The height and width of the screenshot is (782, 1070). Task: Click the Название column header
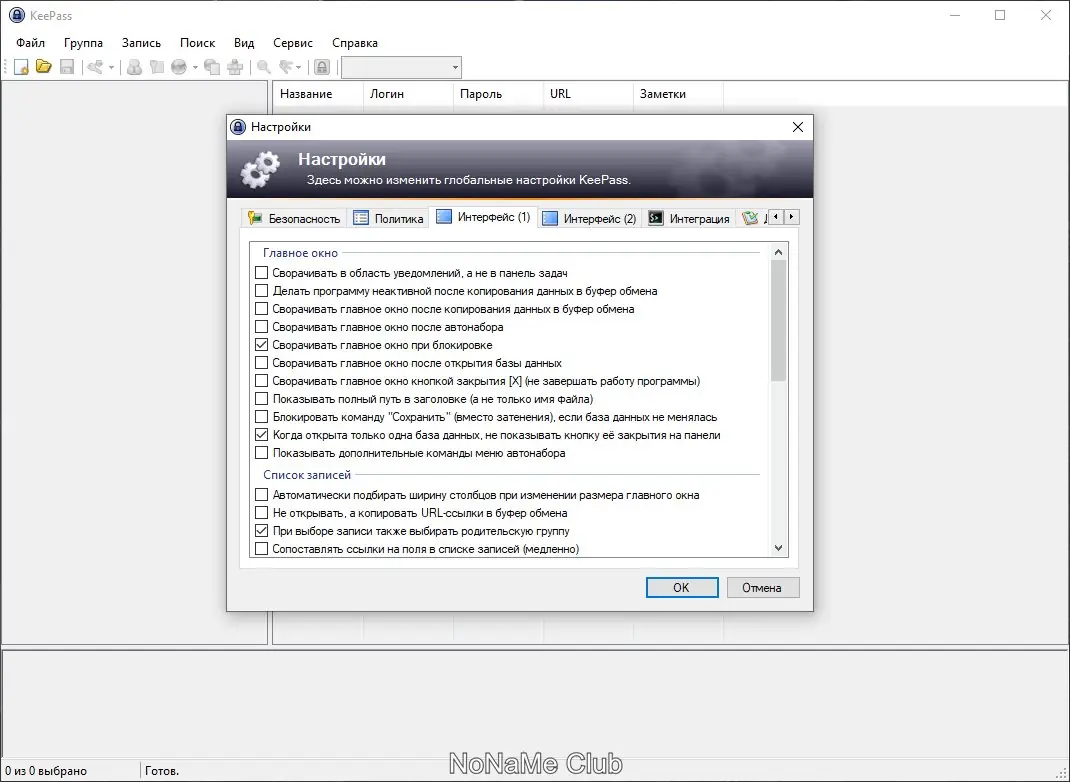tap(318, 94)
